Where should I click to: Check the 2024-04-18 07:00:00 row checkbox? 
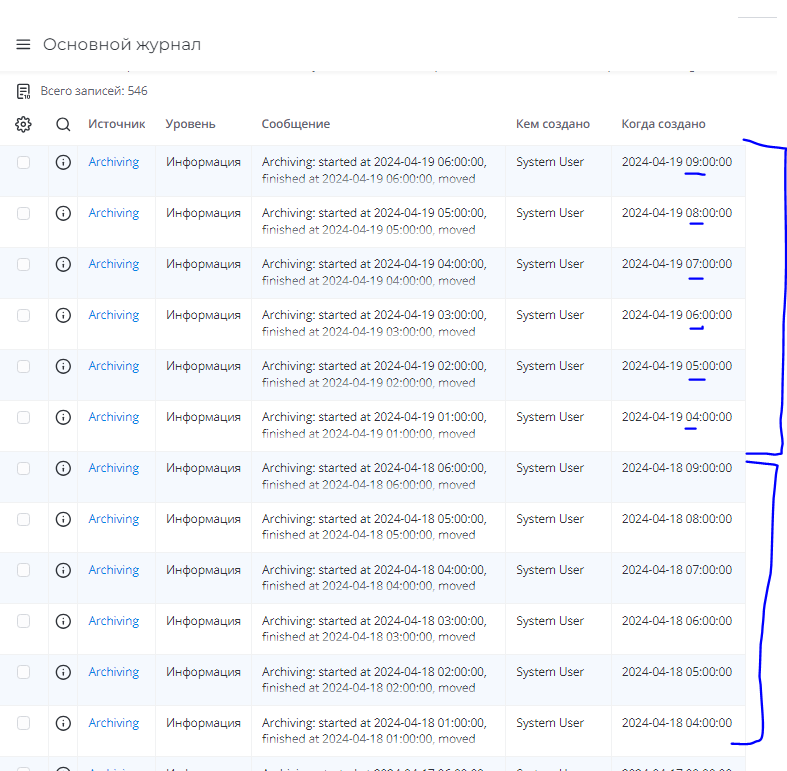(24, 570)
